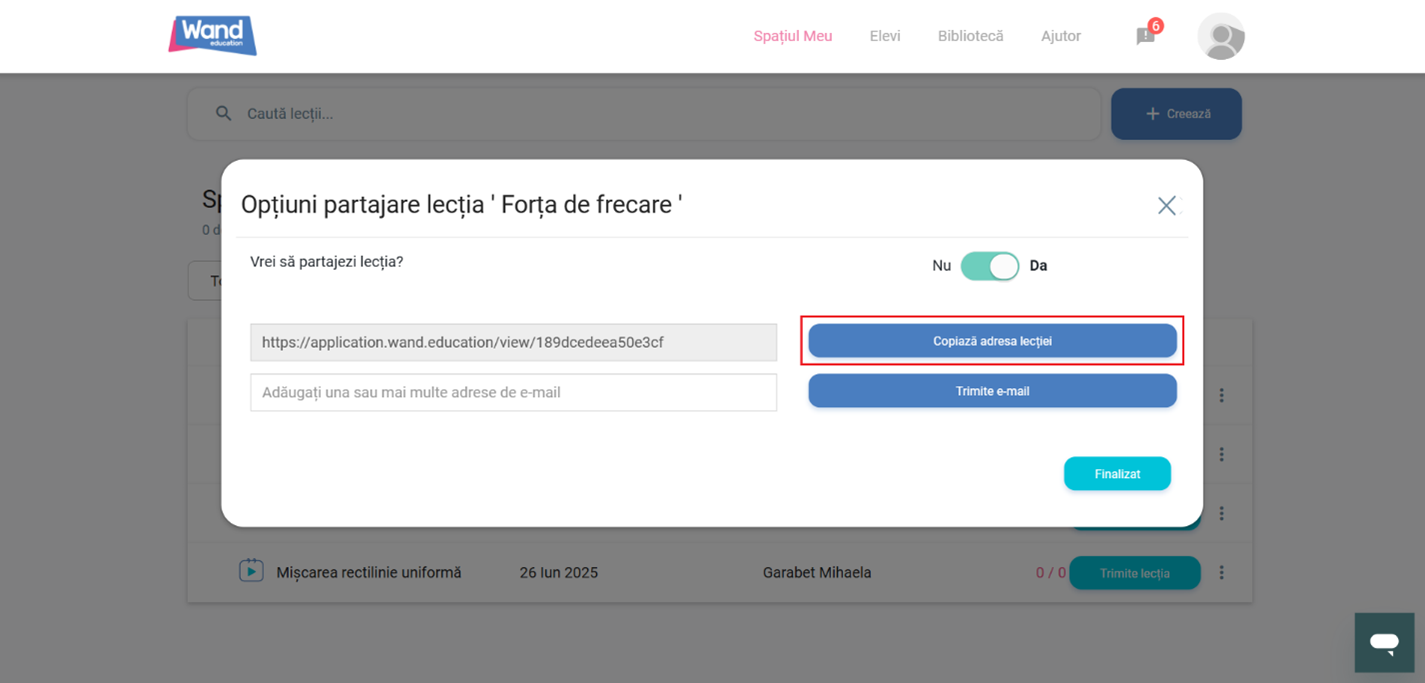Image resolution: width=1425 pixels, height=683 pixels.
Task: Close the share options dialog with X
Action: point(1166,205)
